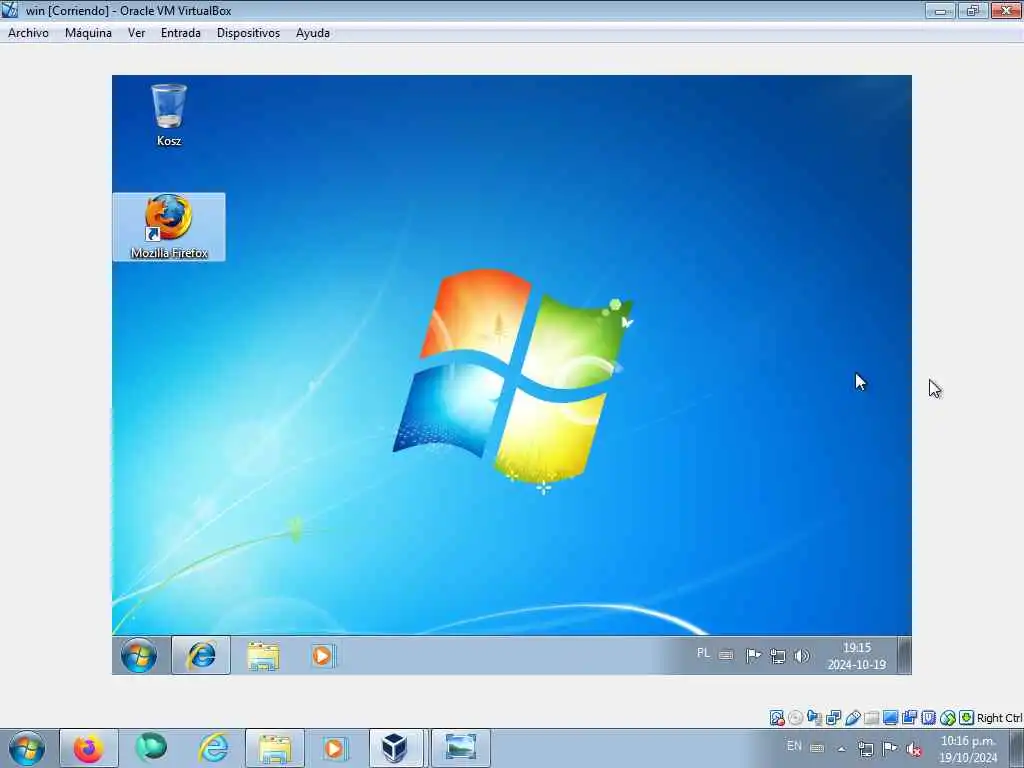1024x768 pixels.
Task: Open VirtualBox CPU chip indicator
Action: [929, 718]
